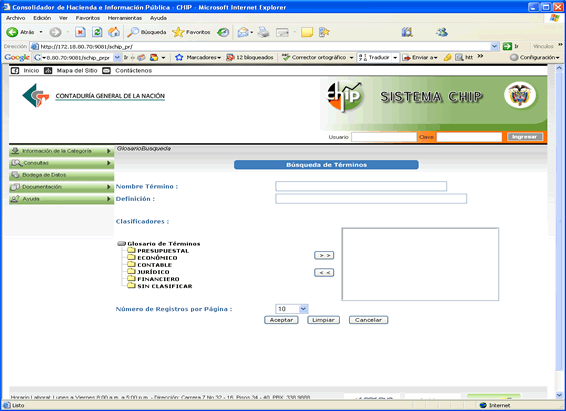566x411 pixels.
Task: Click the Print icon in toolbar
Action: coord(264,32)
